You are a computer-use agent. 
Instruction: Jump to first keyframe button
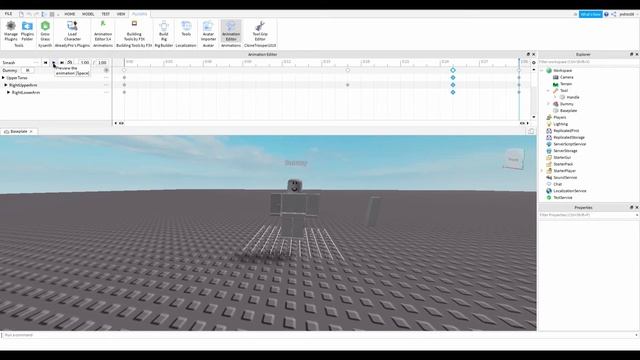point(45,62)
